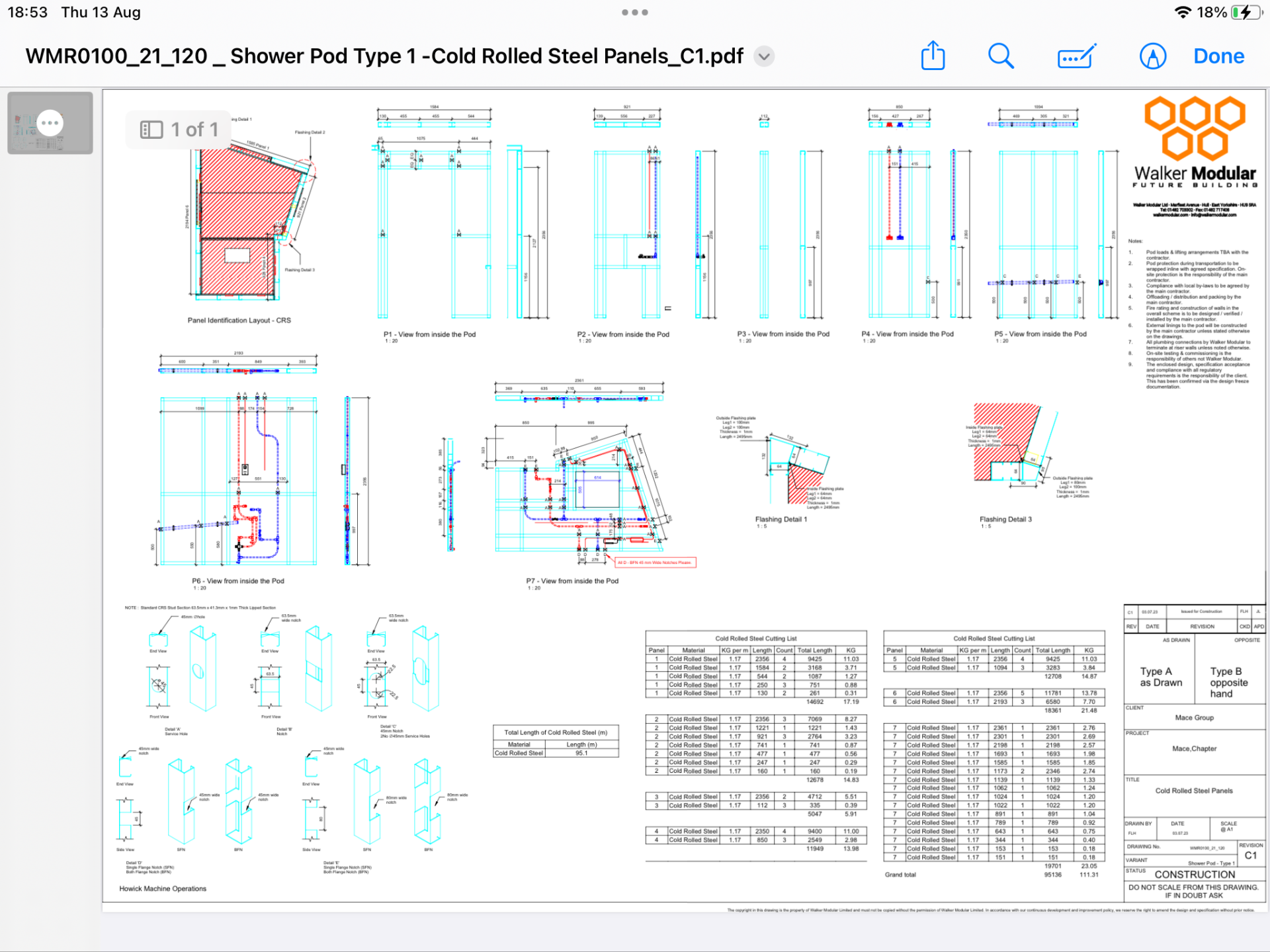Tap 'Total Length of Cold Rolled Steel (m)' header
Viewport: 1270px width, 952px height.
[x=556, y=732]
